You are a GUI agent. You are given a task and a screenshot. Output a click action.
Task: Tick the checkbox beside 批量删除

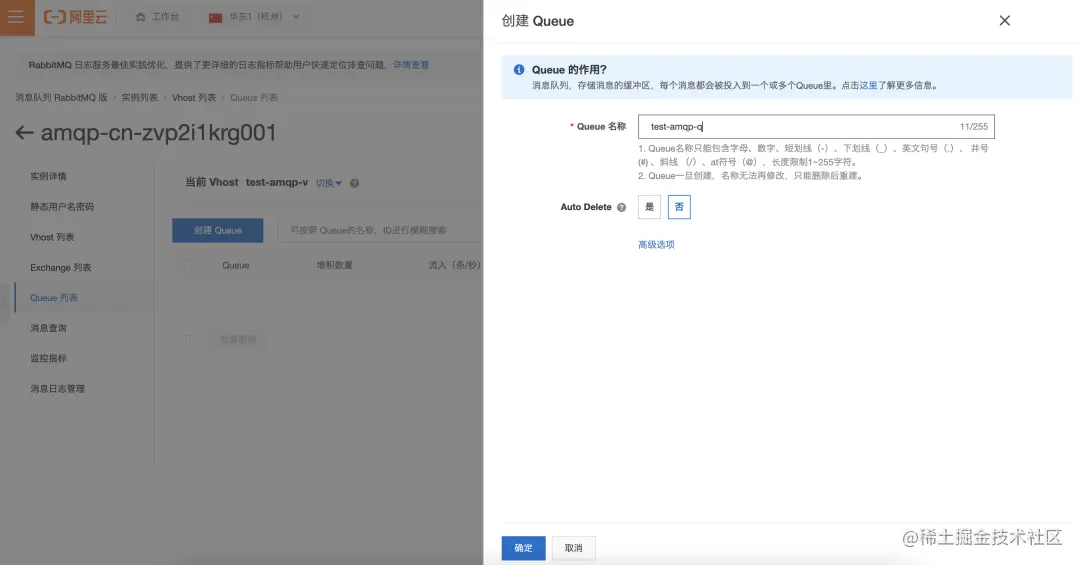[189, 340]
